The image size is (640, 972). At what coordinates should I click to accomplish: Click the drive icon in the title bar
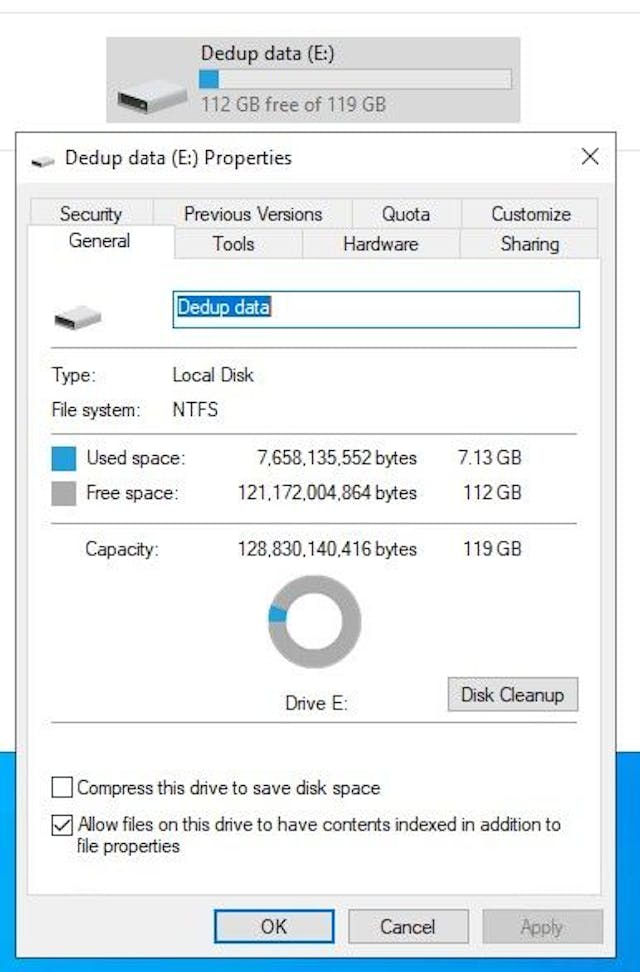coord(42,159)
